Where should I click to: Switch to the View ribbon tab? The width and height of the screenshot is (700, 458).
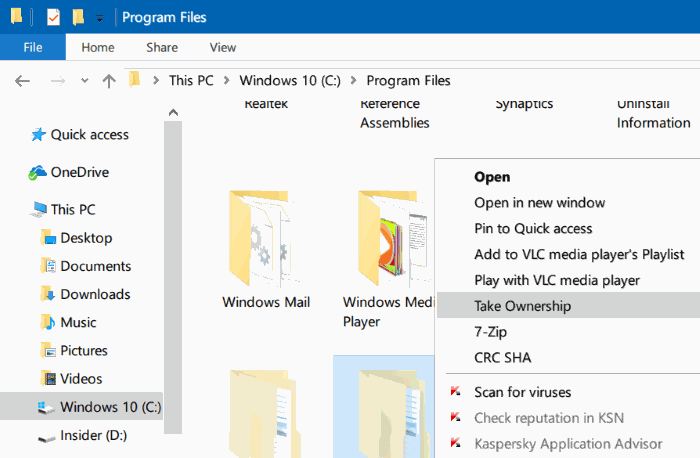point(223,47)
